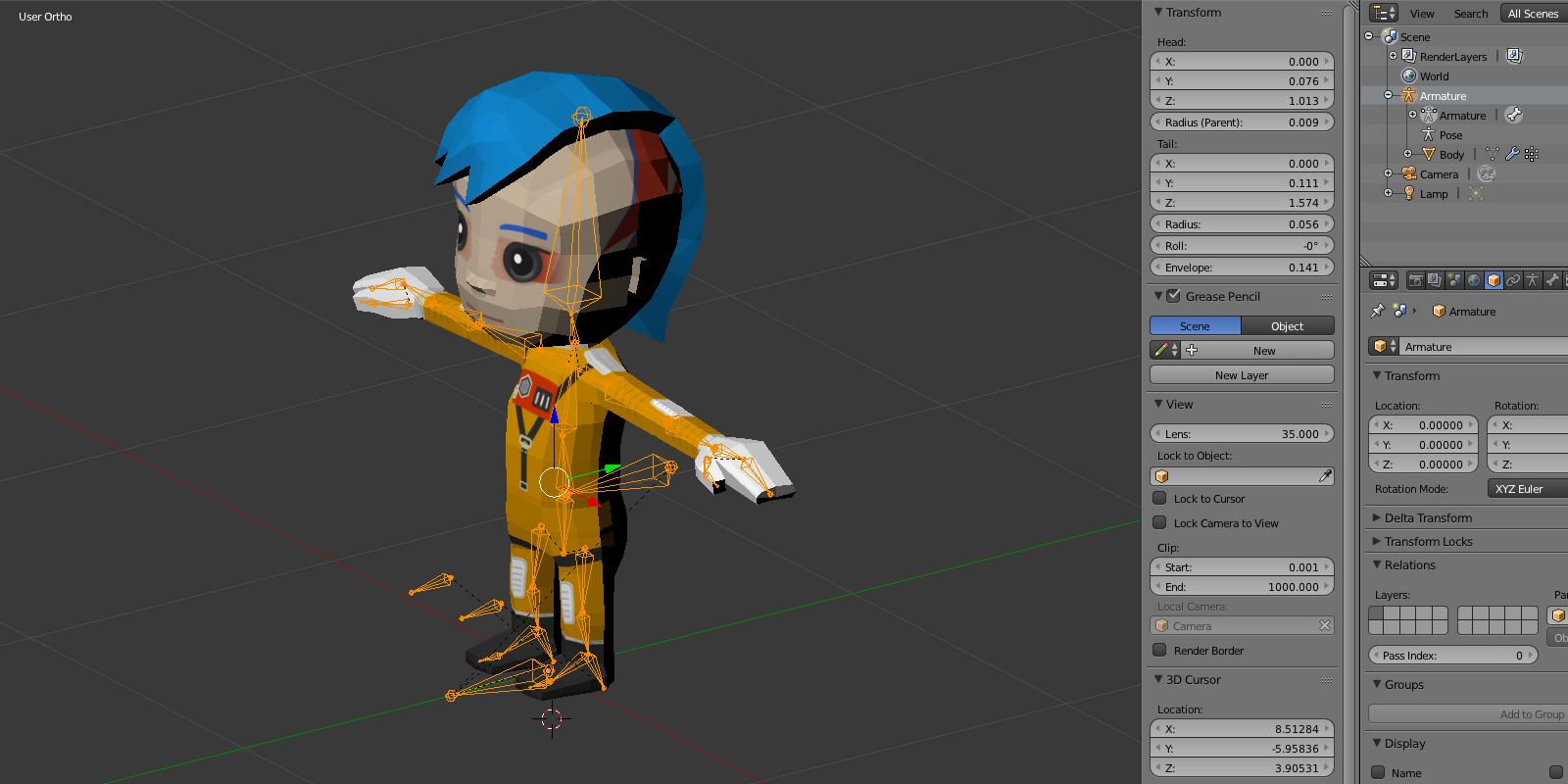Enable Lock to Cursor checkbox
Viewport: 1568px width, 784px height.
coord(1159,498)
